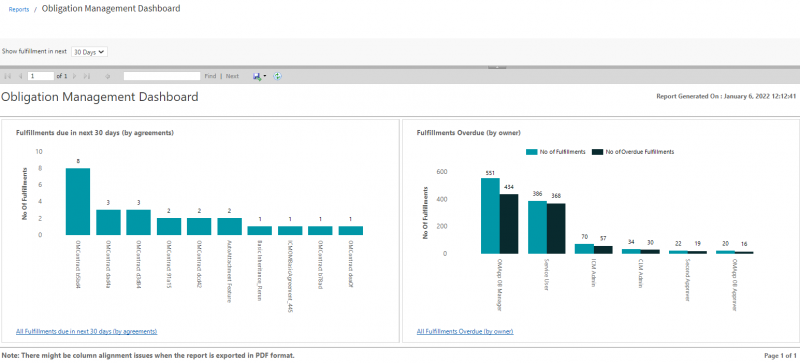800x363 pixels.
Task: Click the Basic Inheritance_Renen axis label
Action: pyautogui.click(x=259, y=271)
